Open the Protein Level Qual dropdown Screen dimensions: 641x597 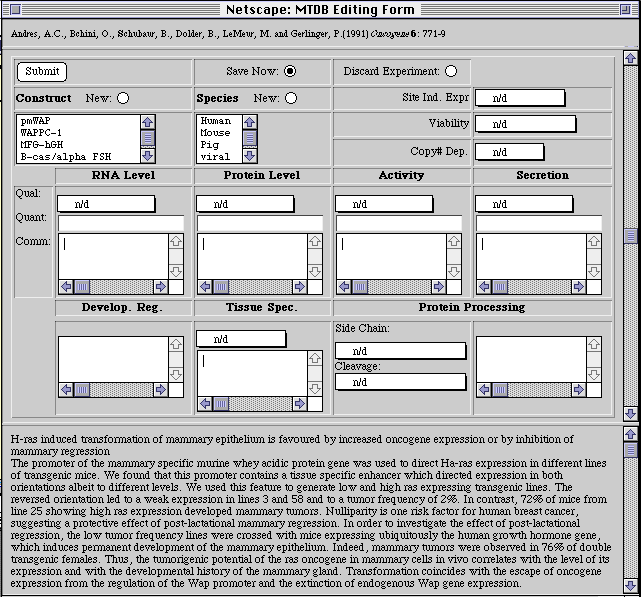pyautogui.click(x=245, y=204)
